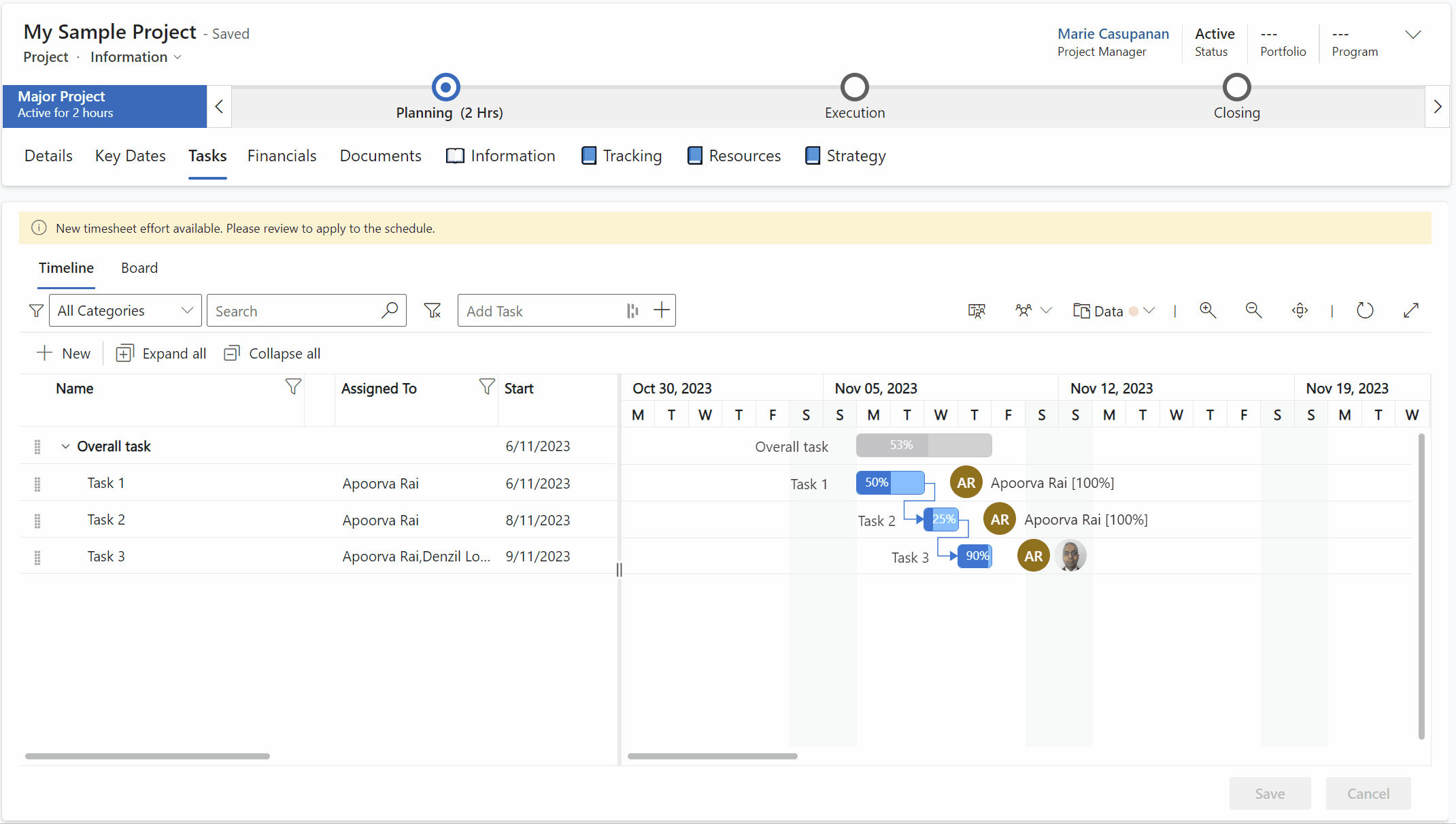Image resolution: width=1456 pixels, height=824 pixels.
Task: Switch to the Financials tab
Action: pos(282,156)
